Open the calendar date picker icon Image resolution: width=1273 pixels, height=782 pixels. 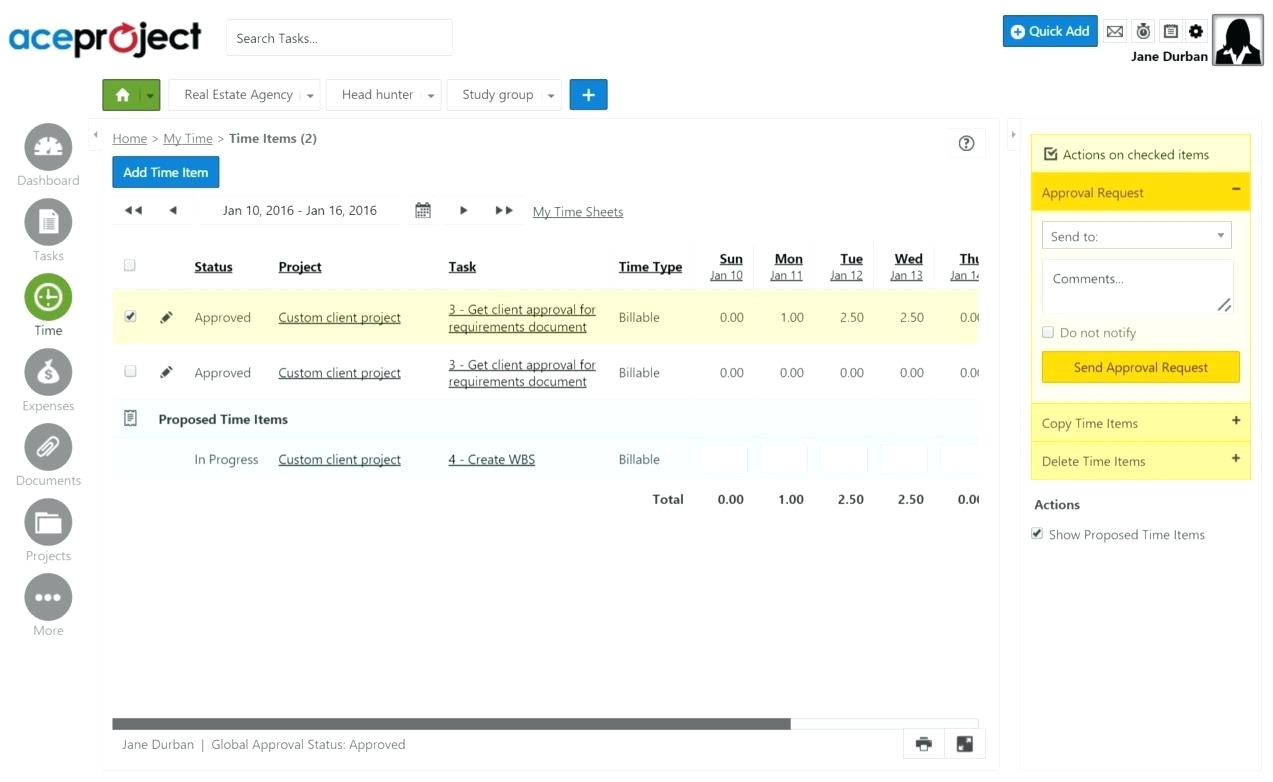point(423,210)
